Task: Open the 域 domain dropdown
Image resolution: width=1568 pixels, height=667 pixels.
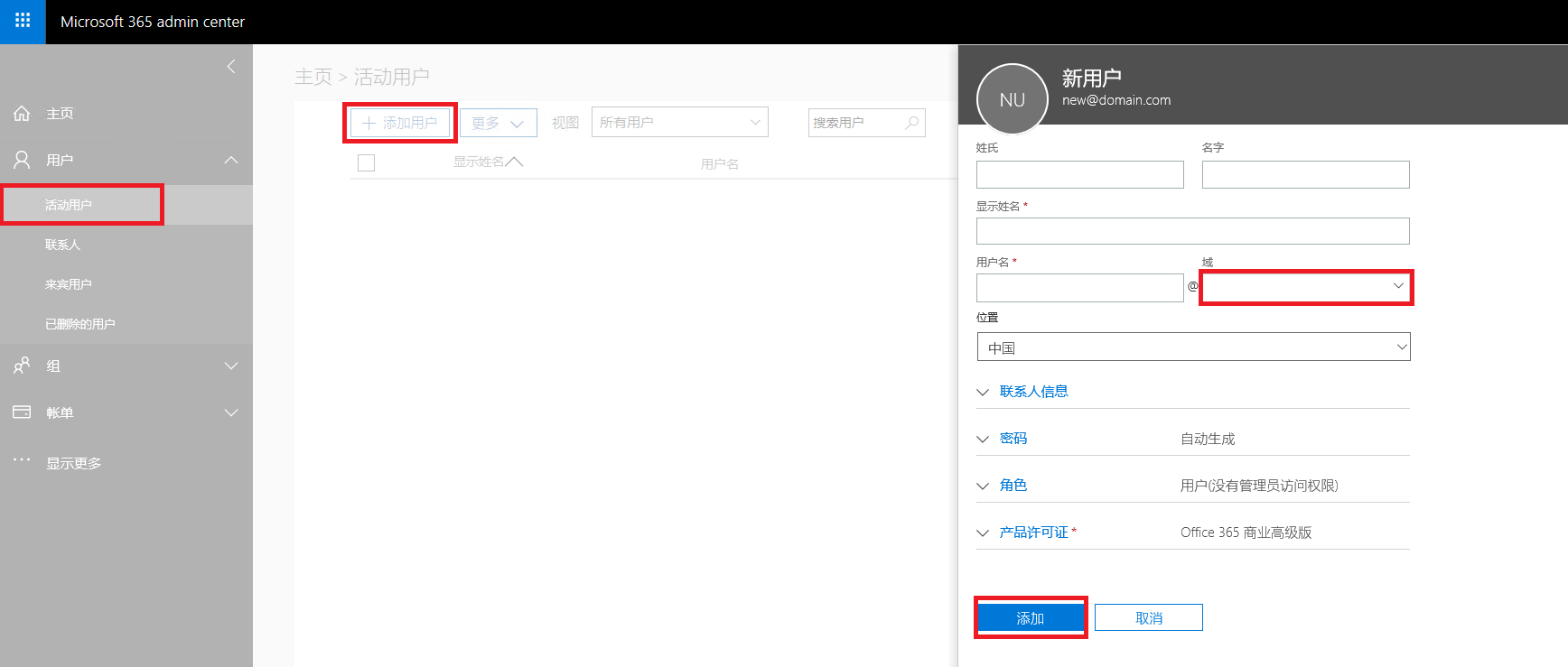Action: click(x=1306, y=287)
